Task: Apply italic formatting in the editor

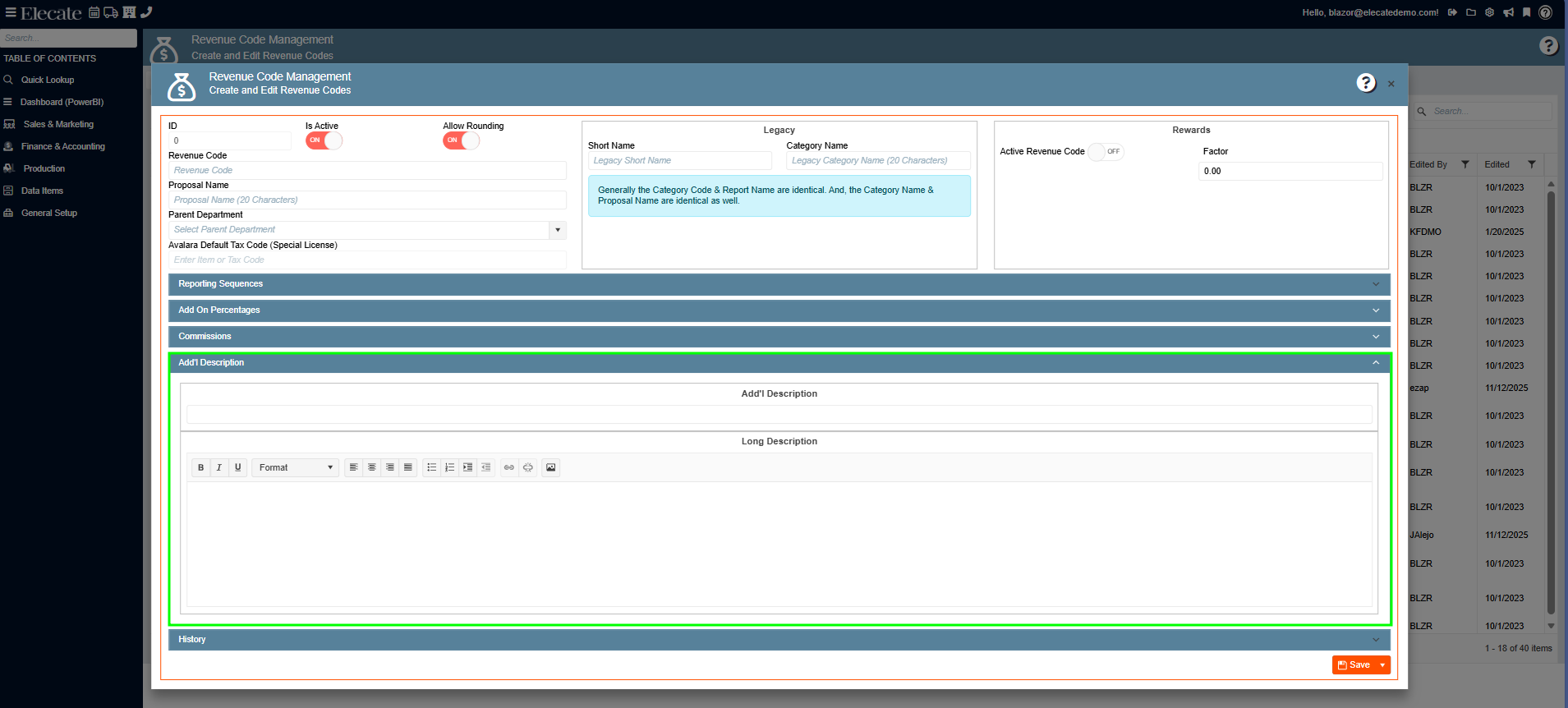Action: pos(219,467)
